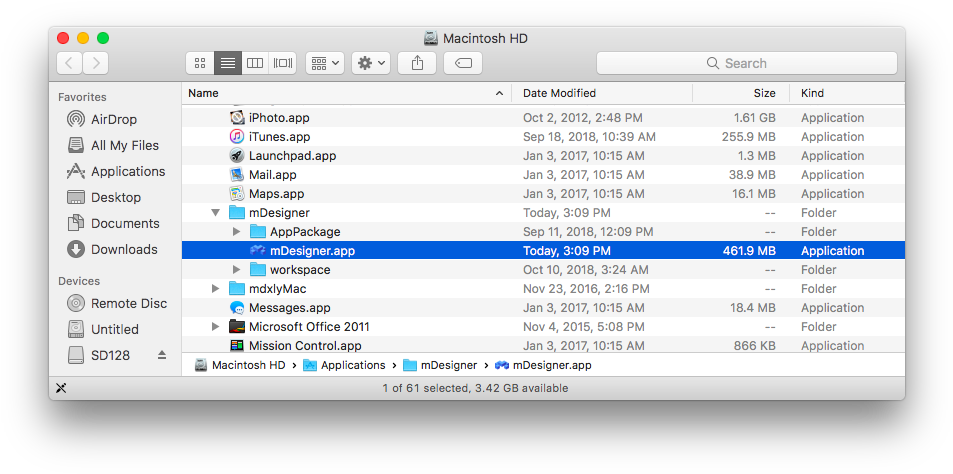Select iPhoto.app icon

pos(237,118)
